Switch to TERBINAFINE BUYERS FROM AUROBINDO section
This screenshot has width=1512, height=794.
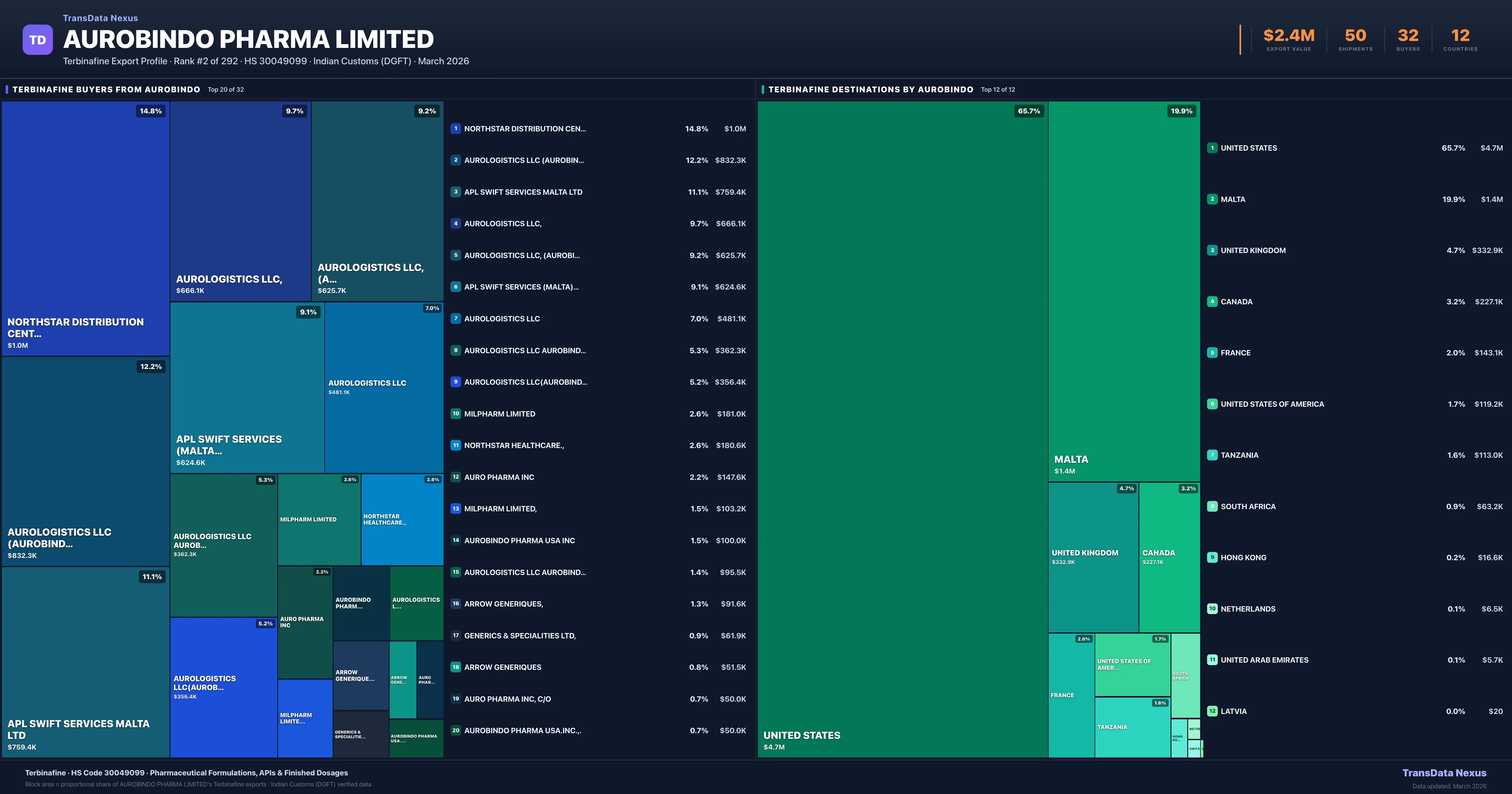[107, 89]
